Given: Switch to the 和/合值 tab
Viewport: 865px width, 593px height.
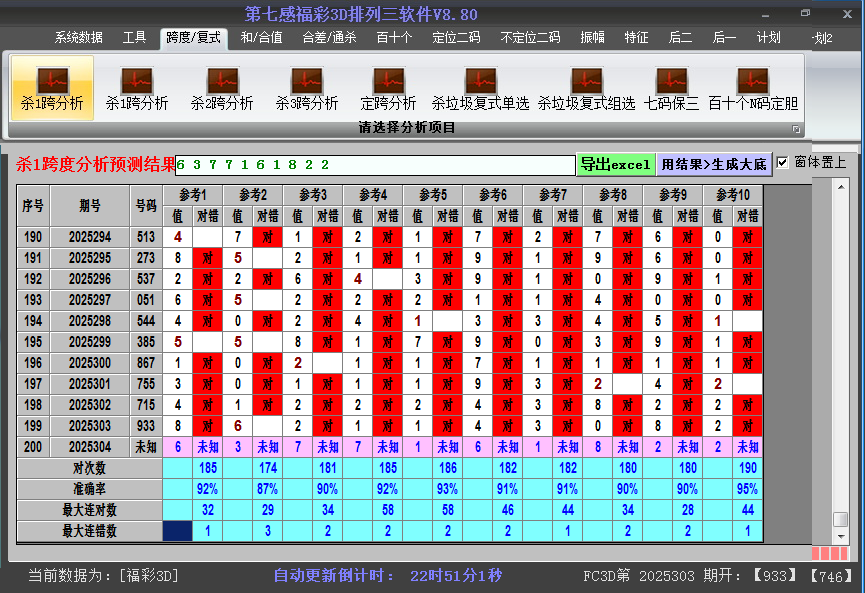Looking at the screenshot, I should click(x=261, y=38).
